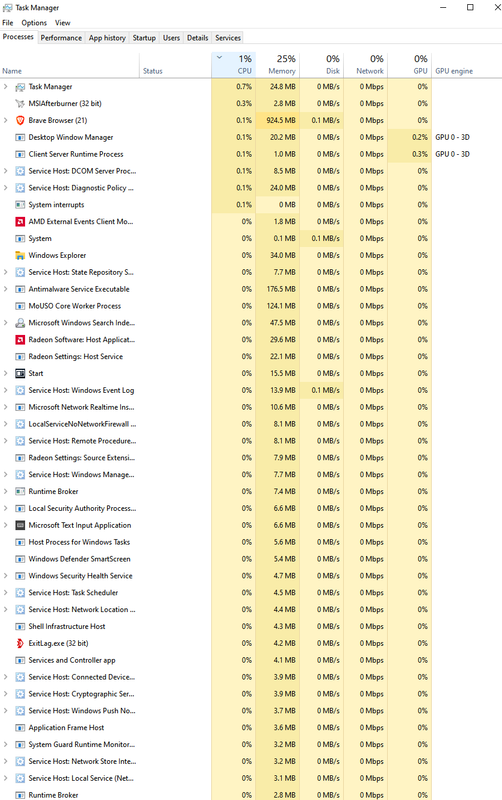Viewport: 502px width, 800px height.
Task: Click the Status column header
Action: click(x=175, y=65)
